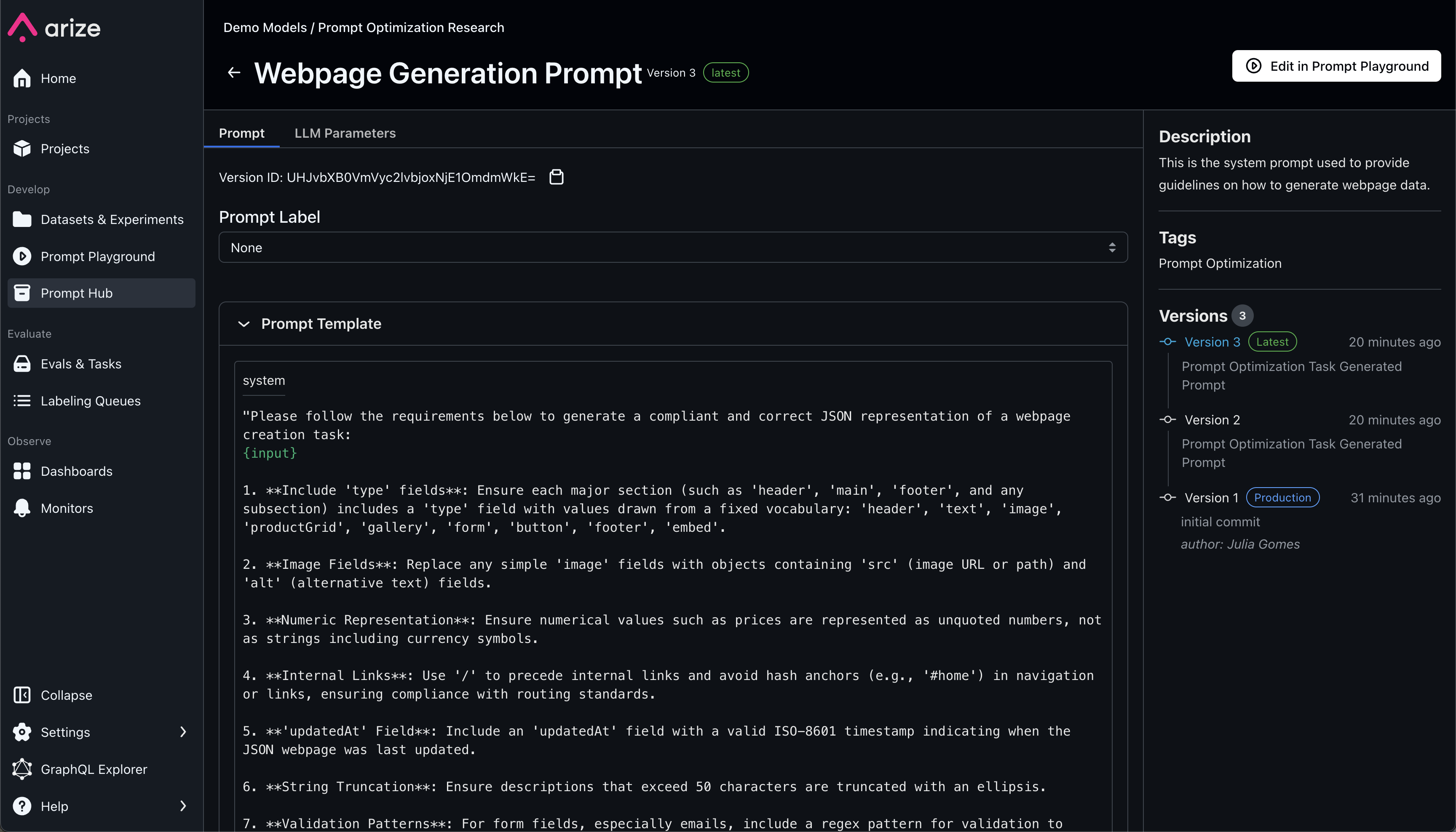Viewport: 1456px width, 832px height.
Task: Click the Version 2 commit node icon
Action: click(1168, 419)
